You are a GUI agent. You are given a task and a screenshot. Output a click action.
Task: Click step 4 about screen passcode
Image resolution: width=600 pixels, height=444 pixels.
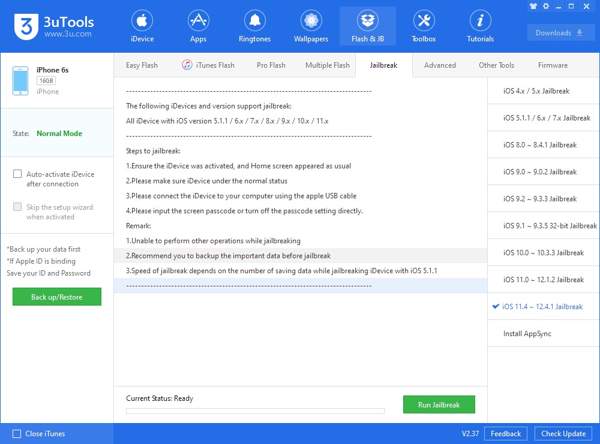point(244,211)
